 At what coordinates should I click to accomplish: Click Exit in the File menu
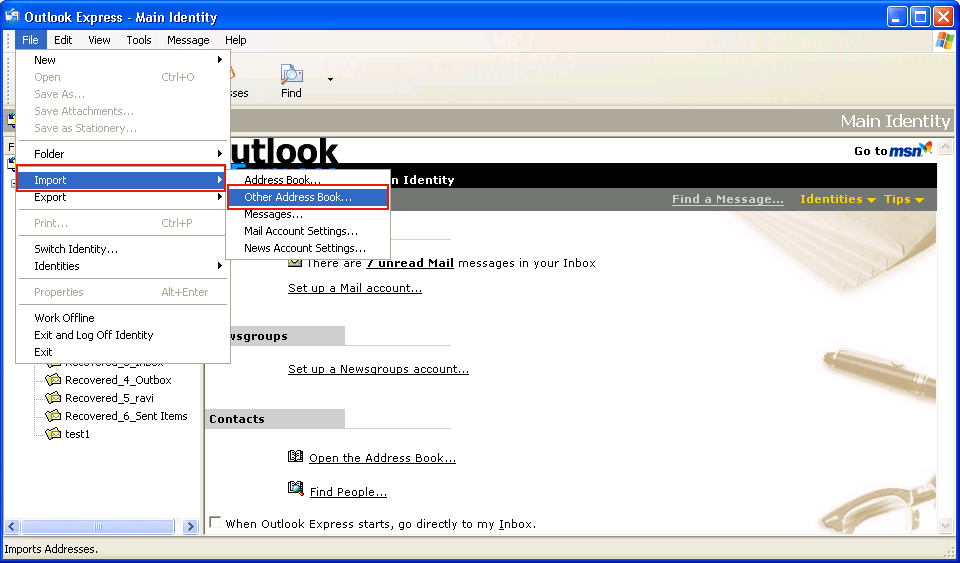(122, 352)
